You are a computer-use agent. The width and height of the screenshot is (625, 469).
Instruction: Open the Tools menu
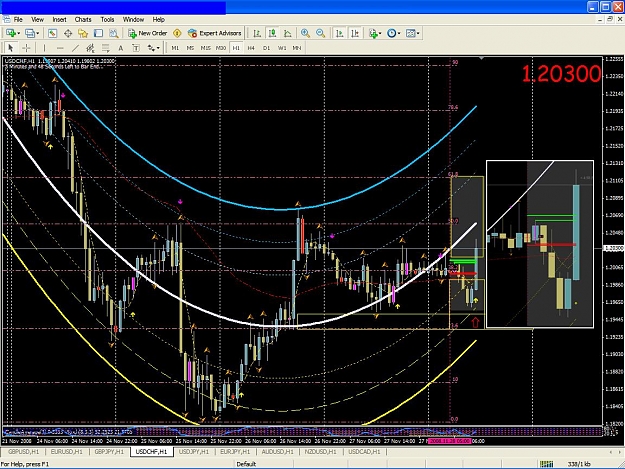(107, 20)
